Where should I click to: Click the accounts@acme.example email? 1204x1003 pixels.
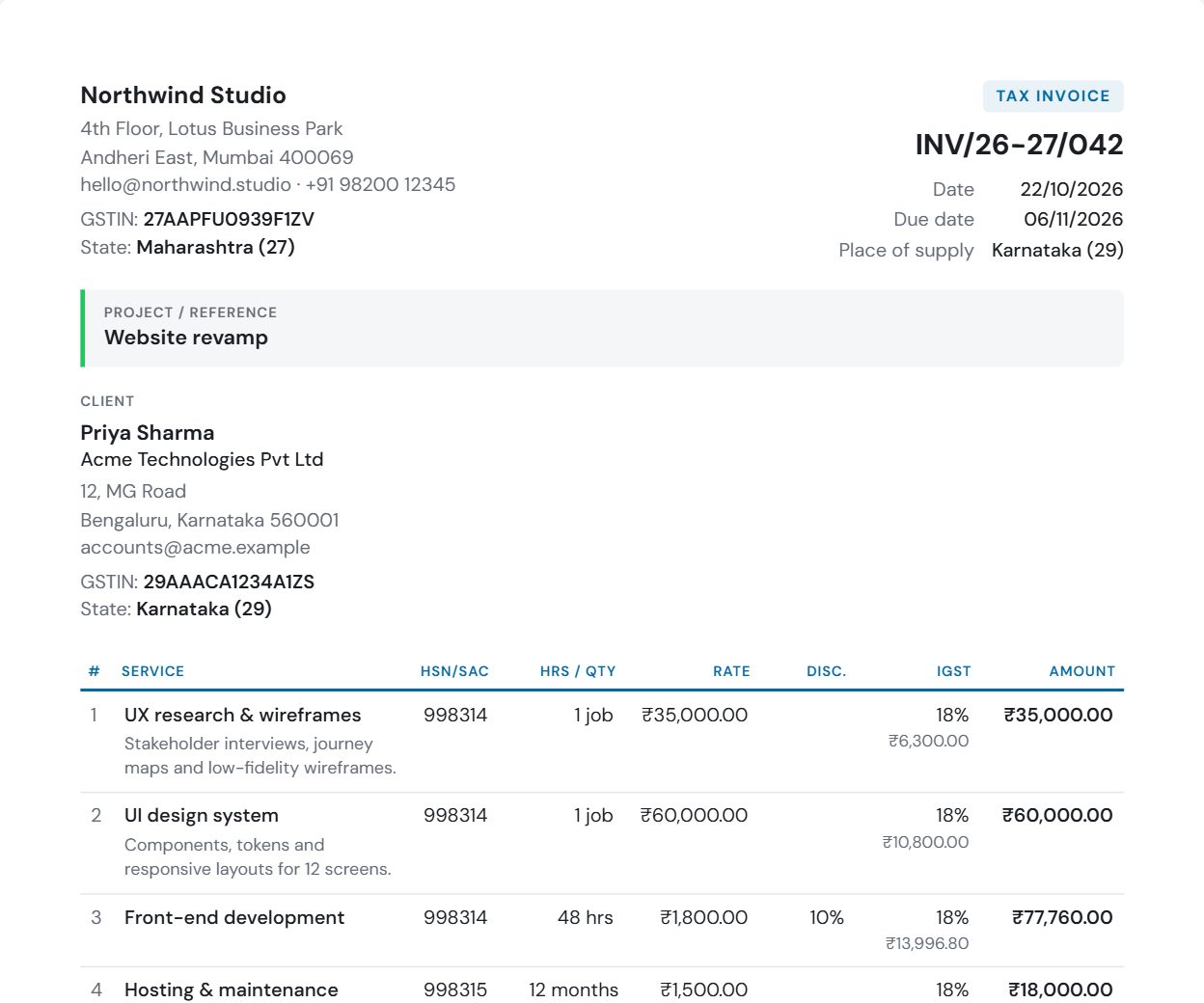pos(195,547)
